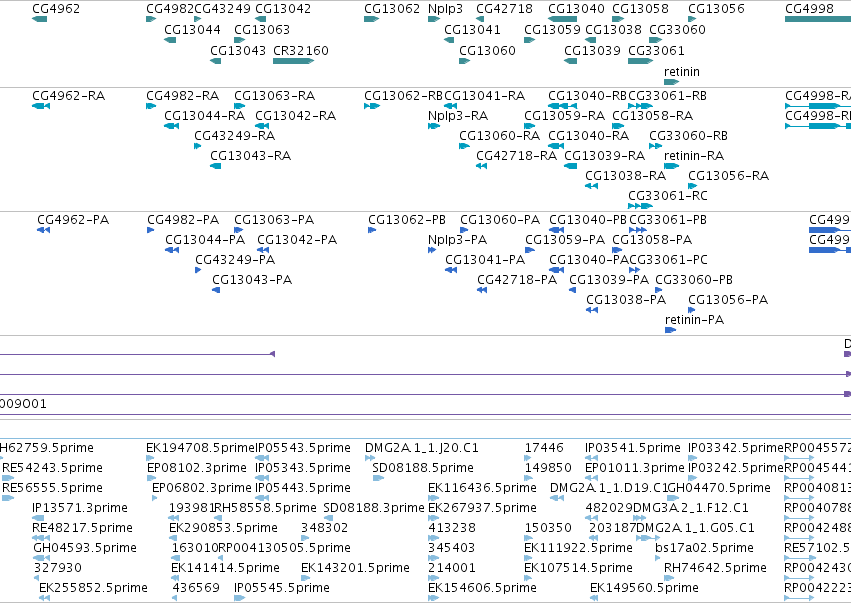Select the 17446 feature label
The height and width of the screenshot is (603, 851).
pyautogui.click(x=544, y=448)
